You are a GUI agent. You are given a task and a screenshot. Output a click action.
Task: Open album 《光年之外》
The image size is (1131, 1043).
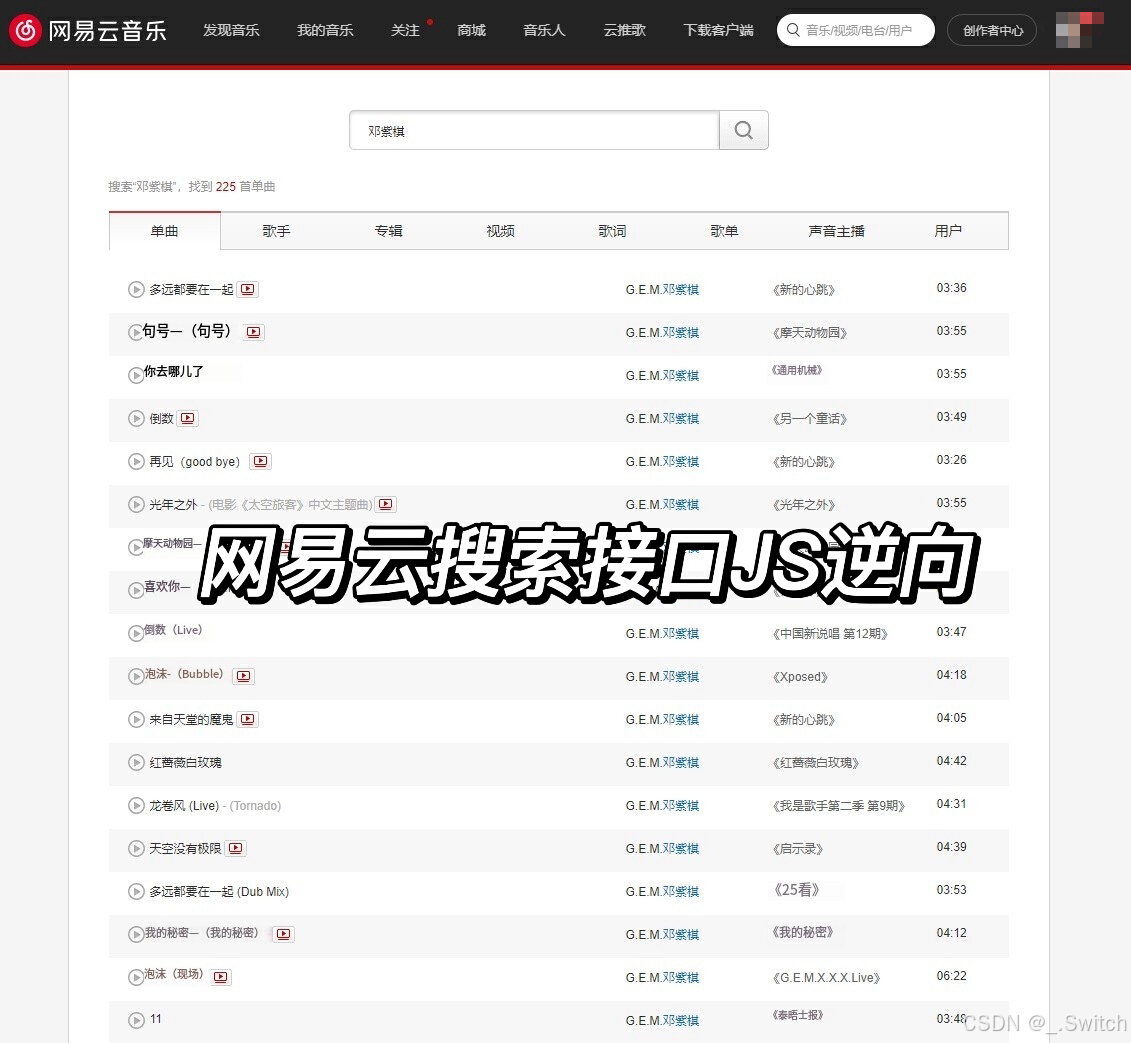coord(804,504)
